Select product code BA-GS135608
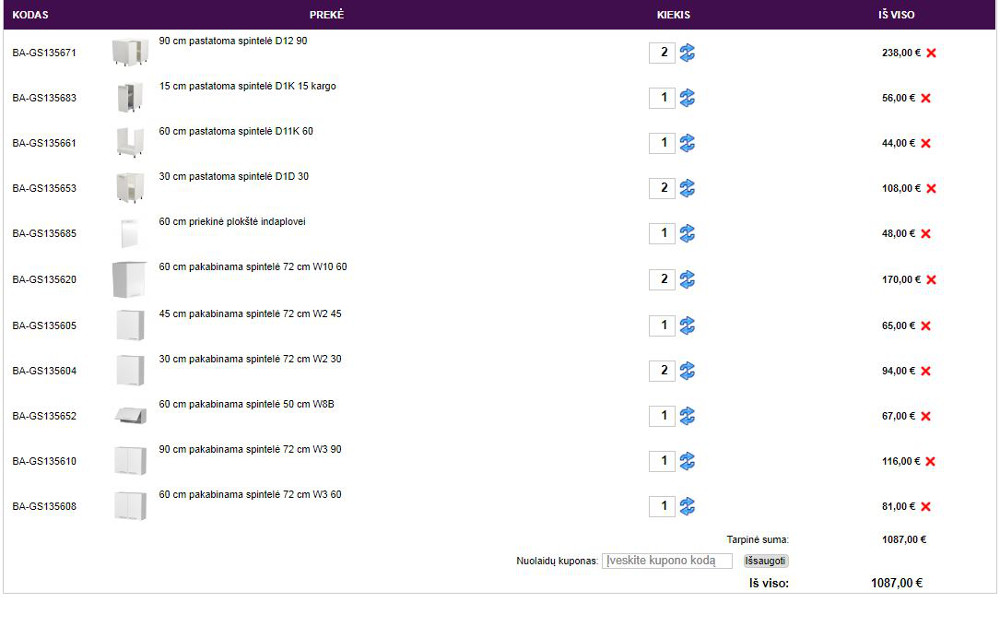The height and width of the screenshot is (620, 1000). point(44,507)
